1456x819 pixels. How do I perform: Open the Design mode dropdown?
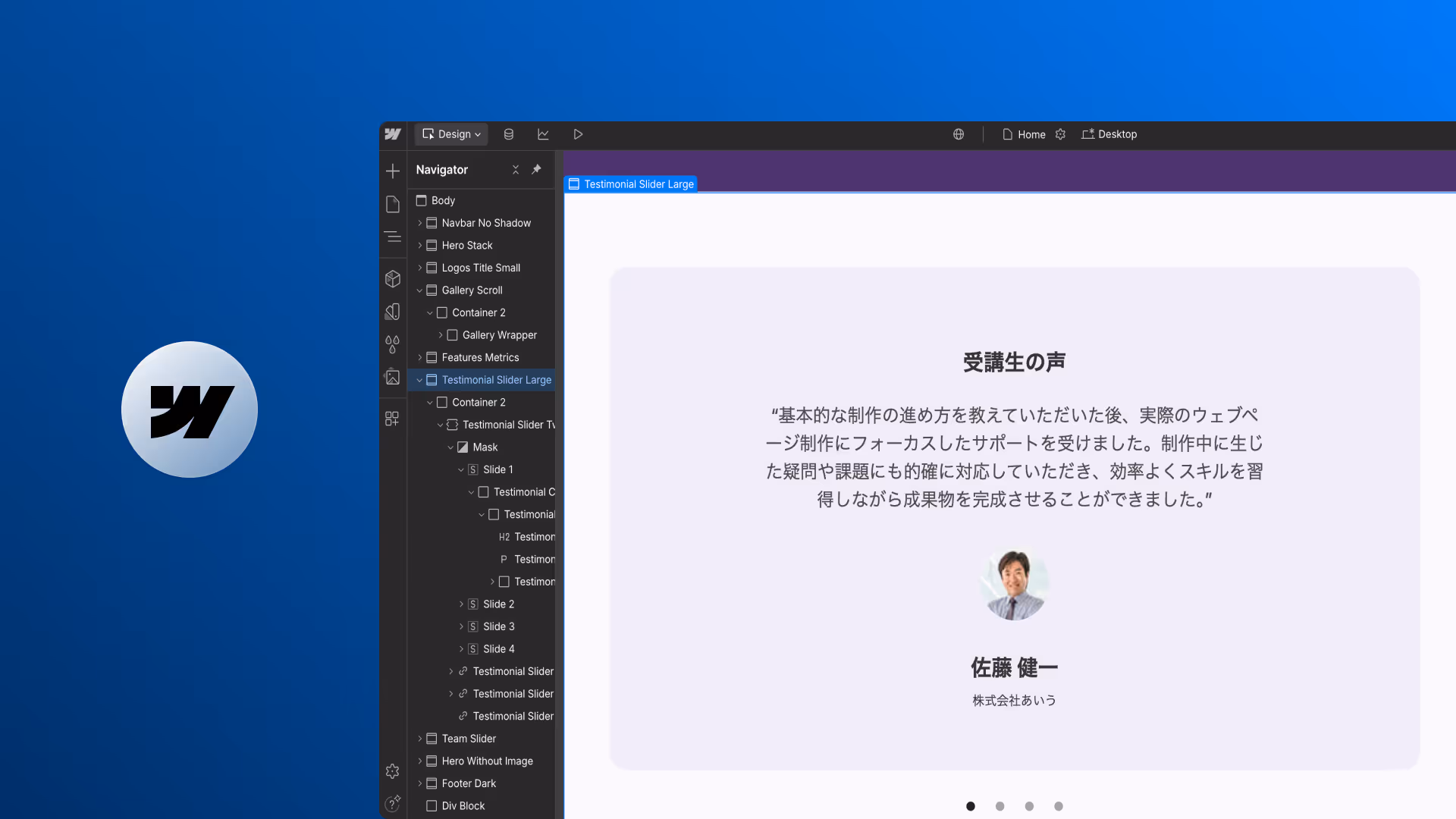(451, 134)
